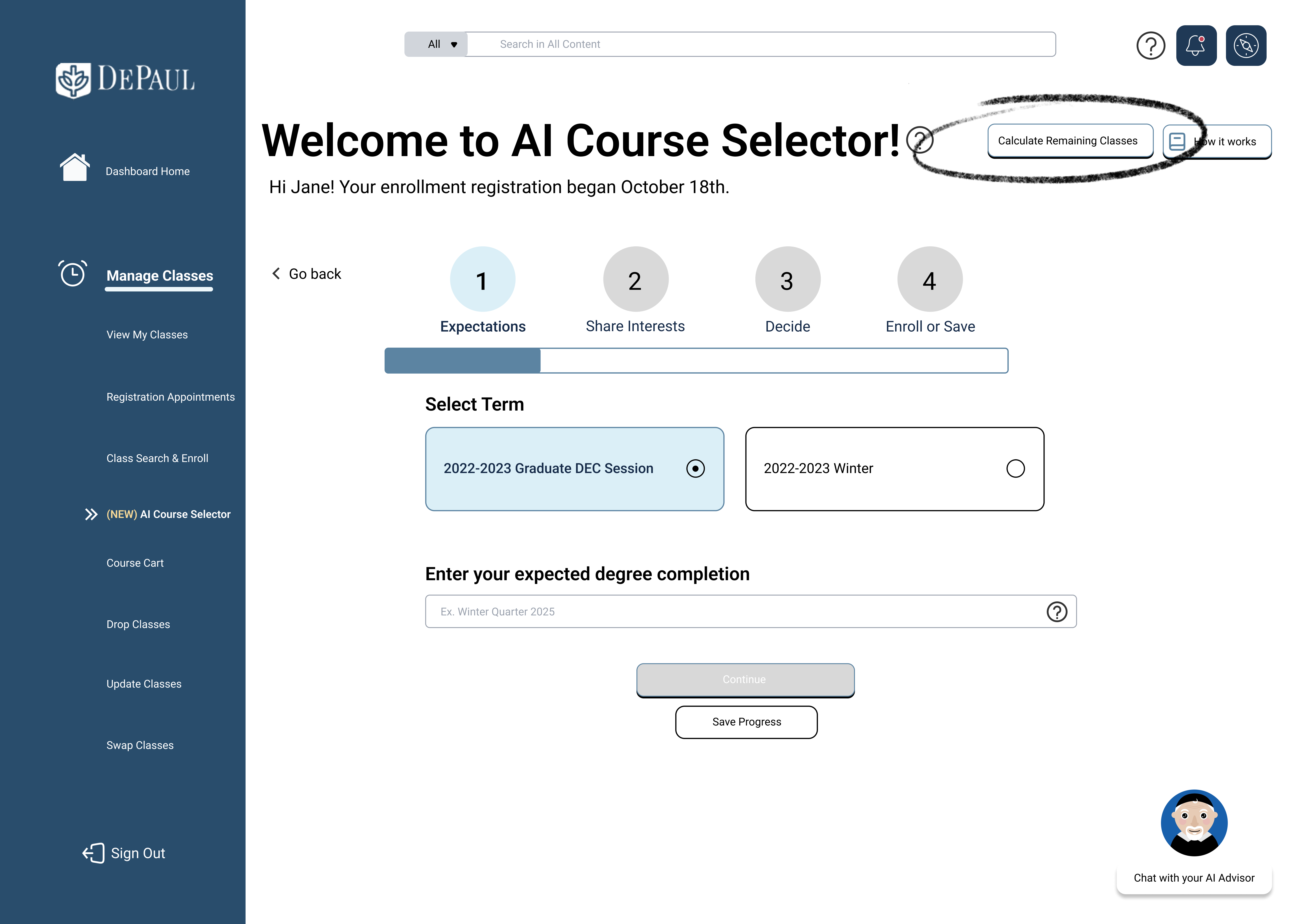Click help icon next to welcome heading

point(920,140)
